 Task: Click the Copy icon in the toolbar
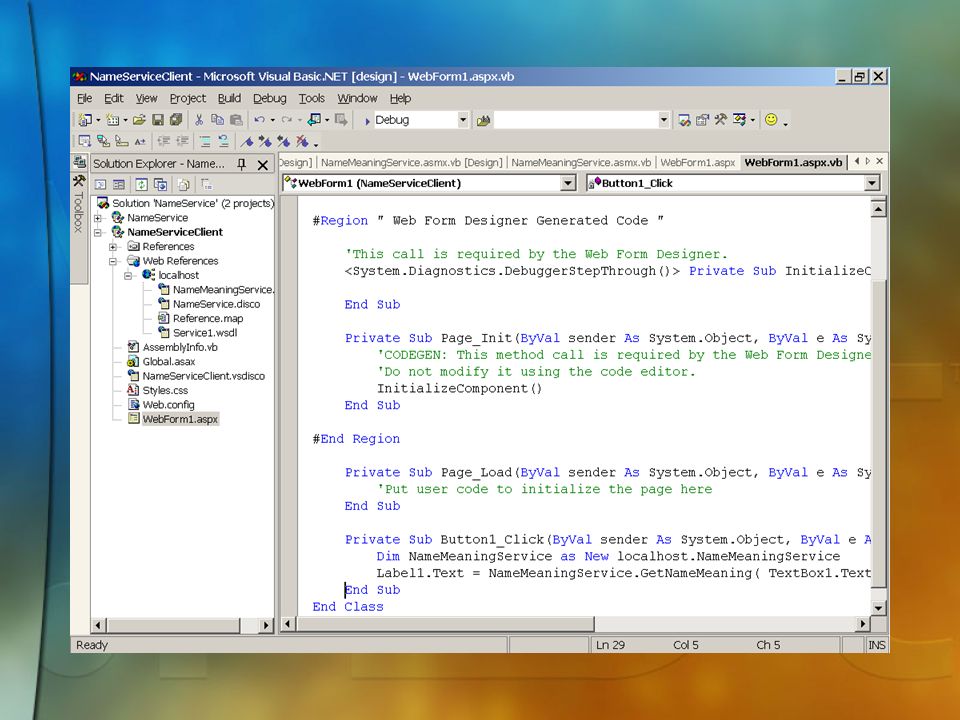coord(217,120)
